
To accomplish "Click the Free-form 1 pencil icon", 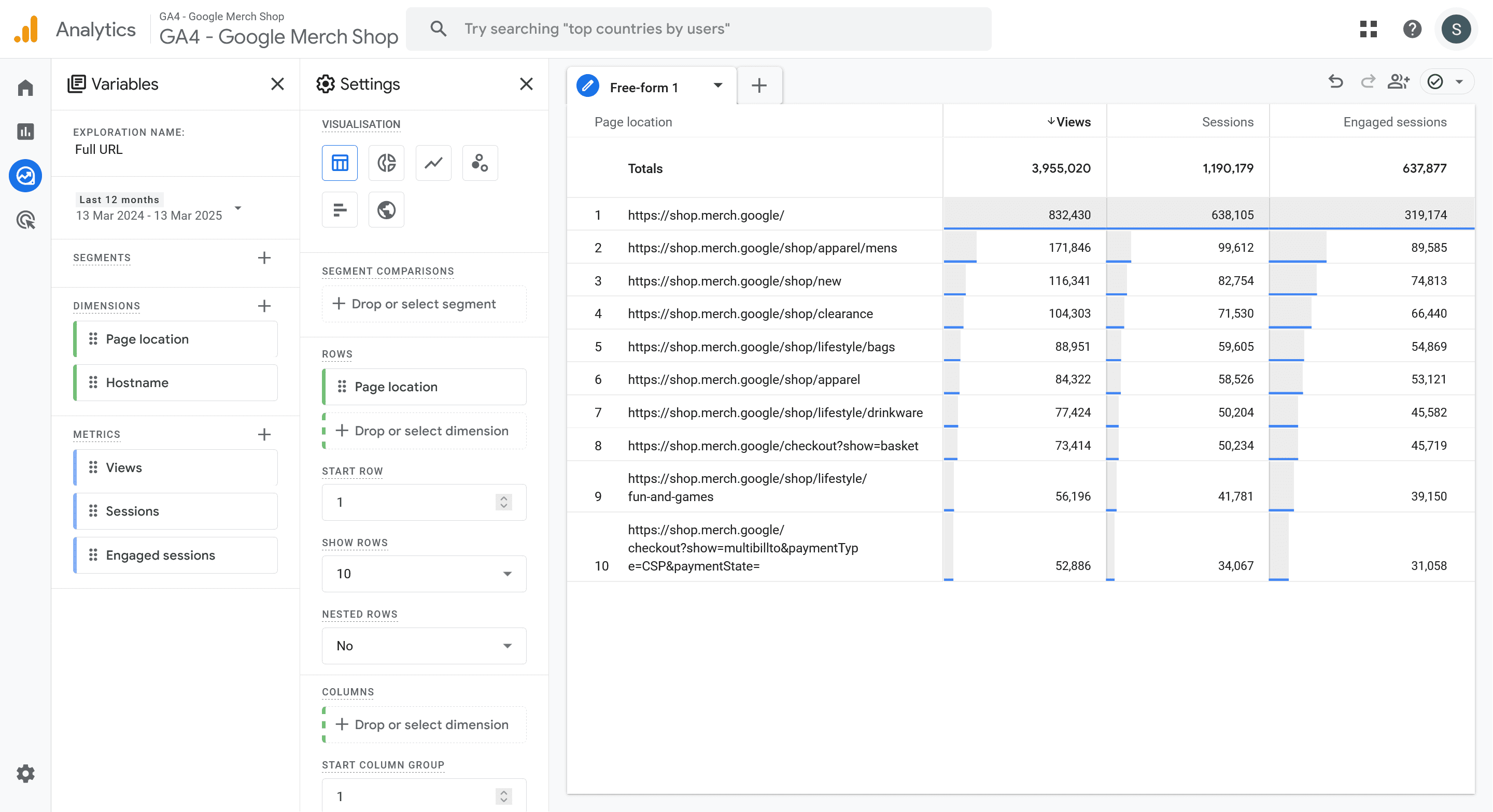I will (x=588, y=87).
